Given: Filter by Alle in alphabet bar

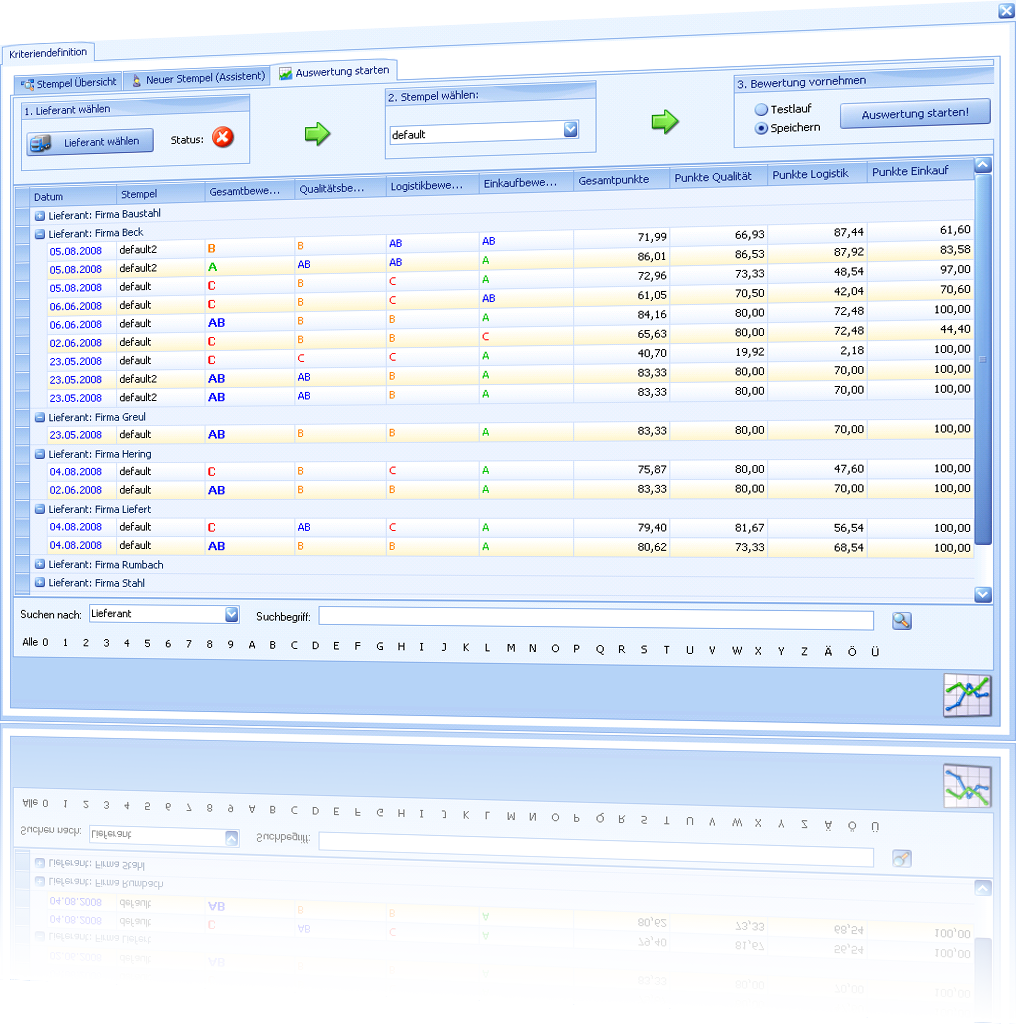Looking at the screenshot, I should pyautogui.click(x=30, y=642).
